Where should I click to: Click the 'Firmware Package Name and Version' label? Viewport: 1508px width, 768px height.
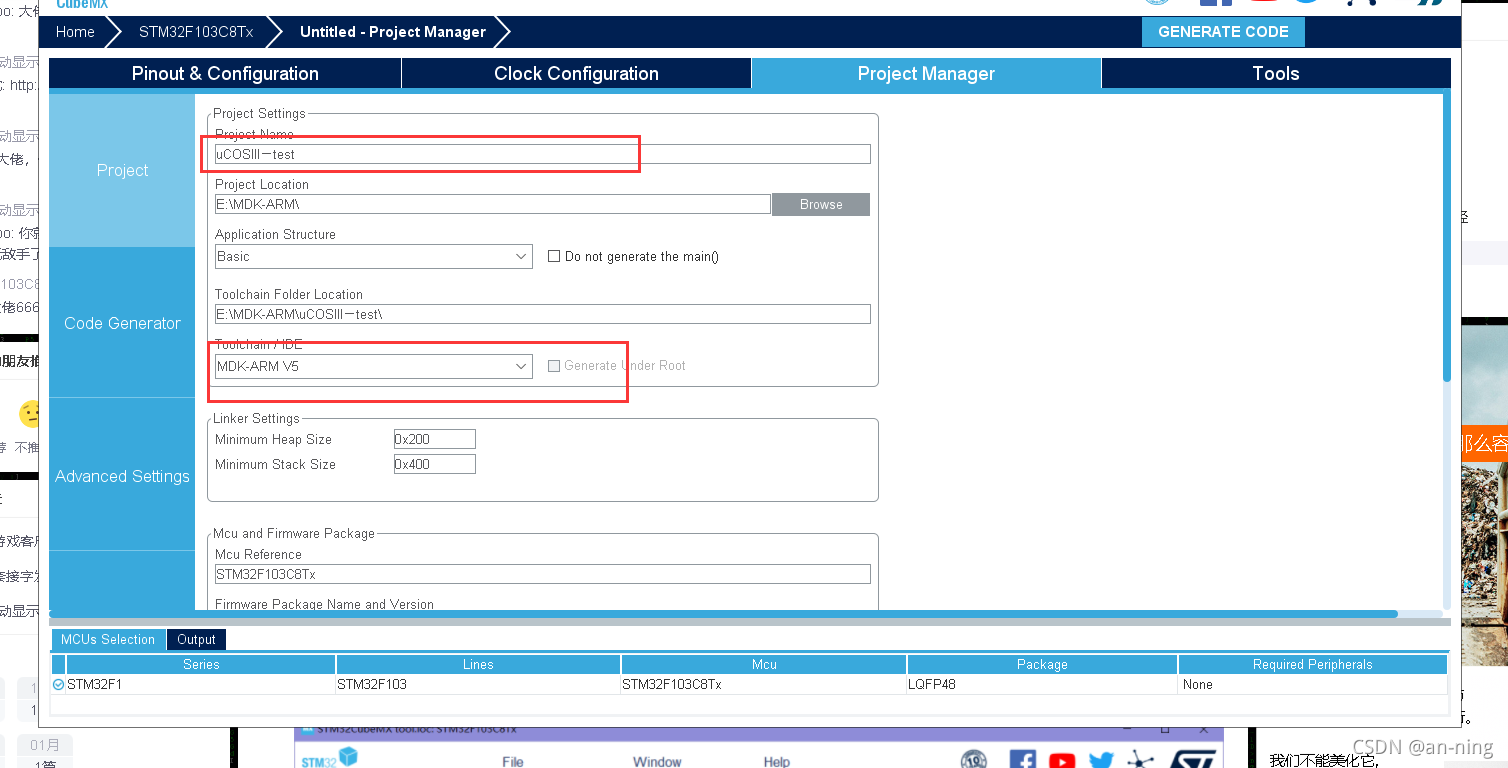coord(324,604)
